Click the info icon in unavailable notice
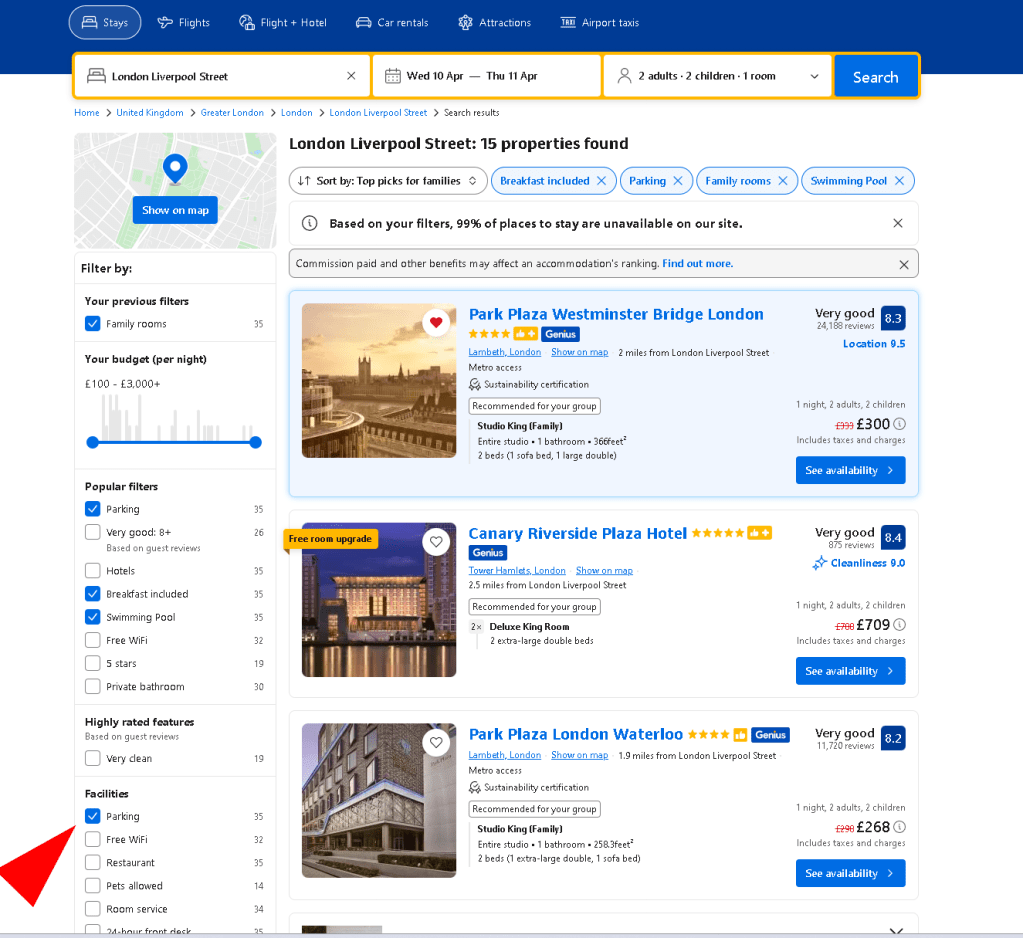This screenshot has height=938, width=1023. [x=310, y=223]
